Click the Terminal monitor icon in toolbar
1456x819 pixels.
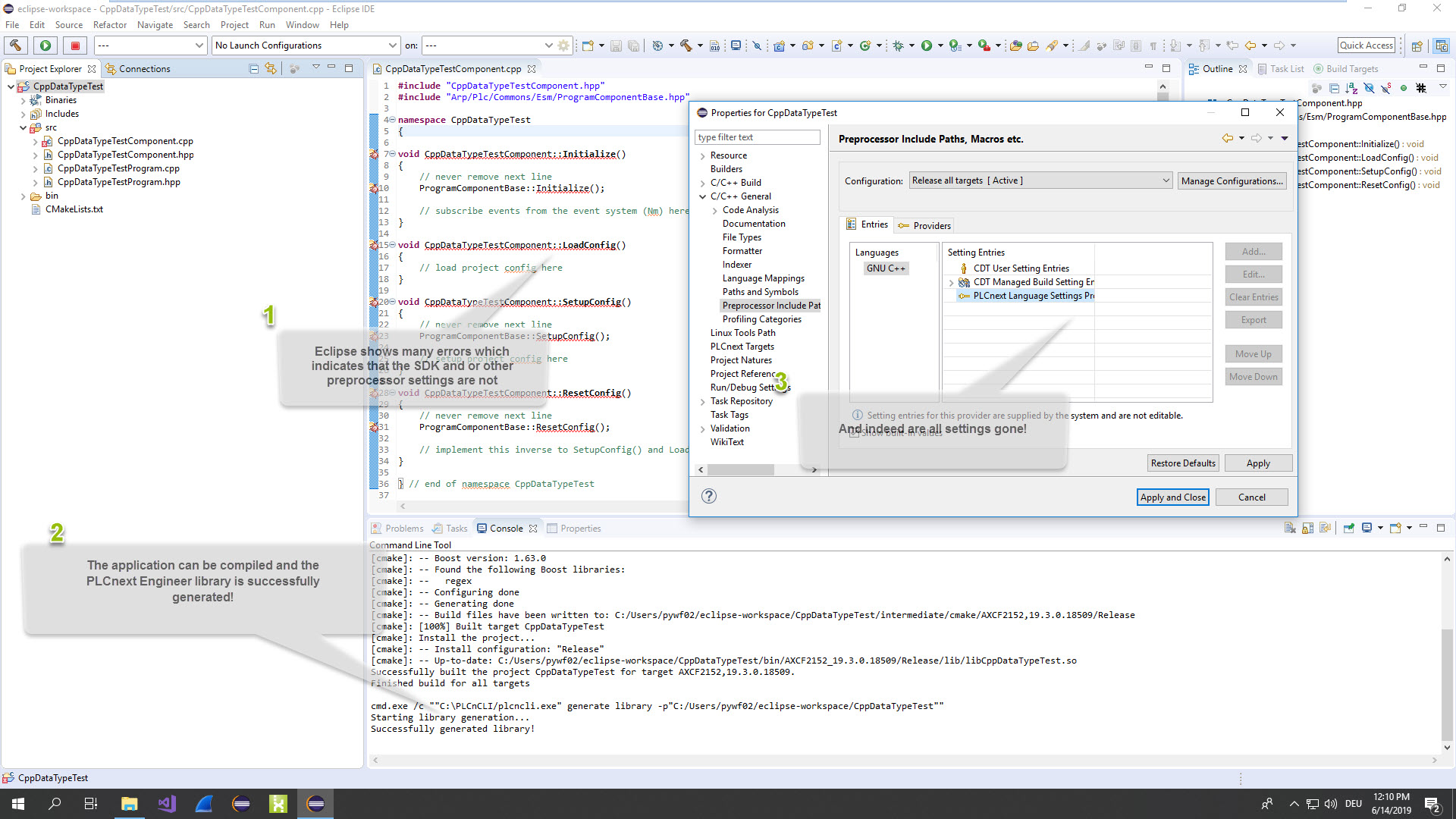click(736, 45)
